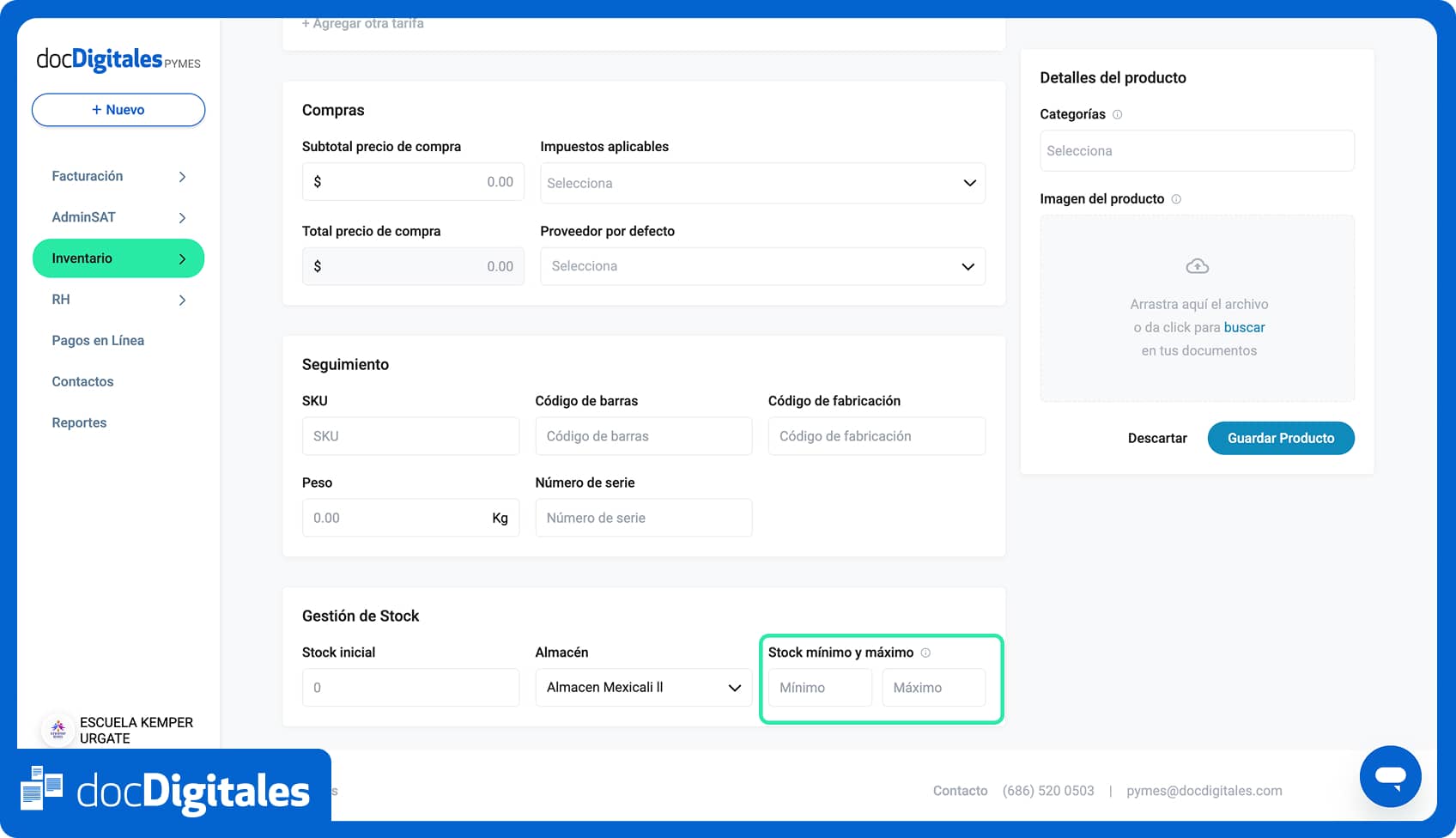Click the cloud upload icon
This screenshot has width=1456, height=838.
(x=1198, y=266)
